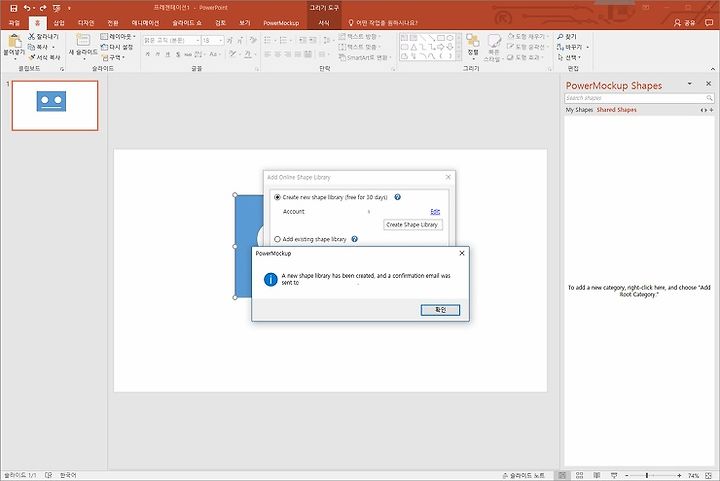The image size is (720, 481).
Task: Click the Format Painter (서식 복사) brush
Action: click(x=32, y=57)
